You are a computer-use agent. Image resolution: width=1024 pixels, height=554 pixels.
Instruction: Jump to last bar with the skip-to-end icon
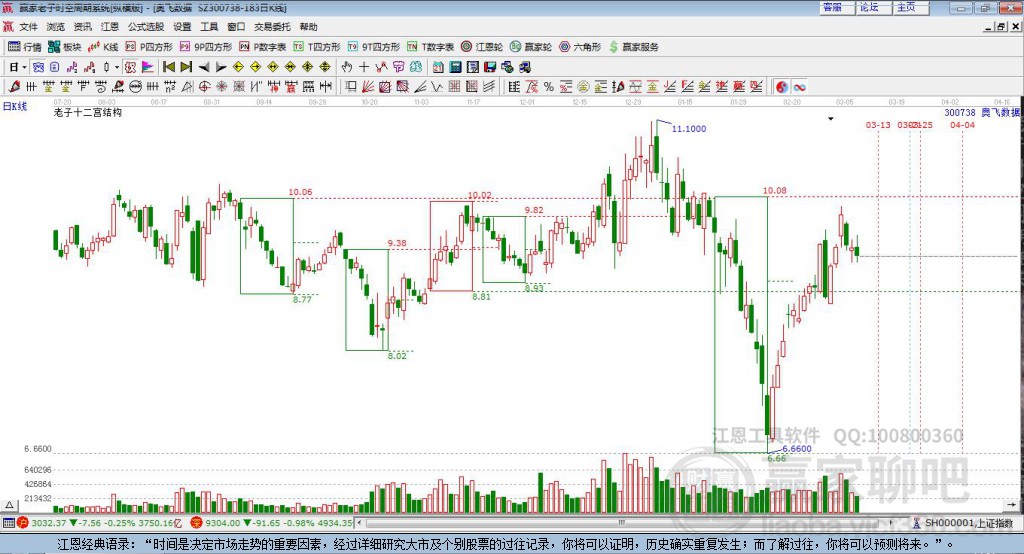pos(186,67)
